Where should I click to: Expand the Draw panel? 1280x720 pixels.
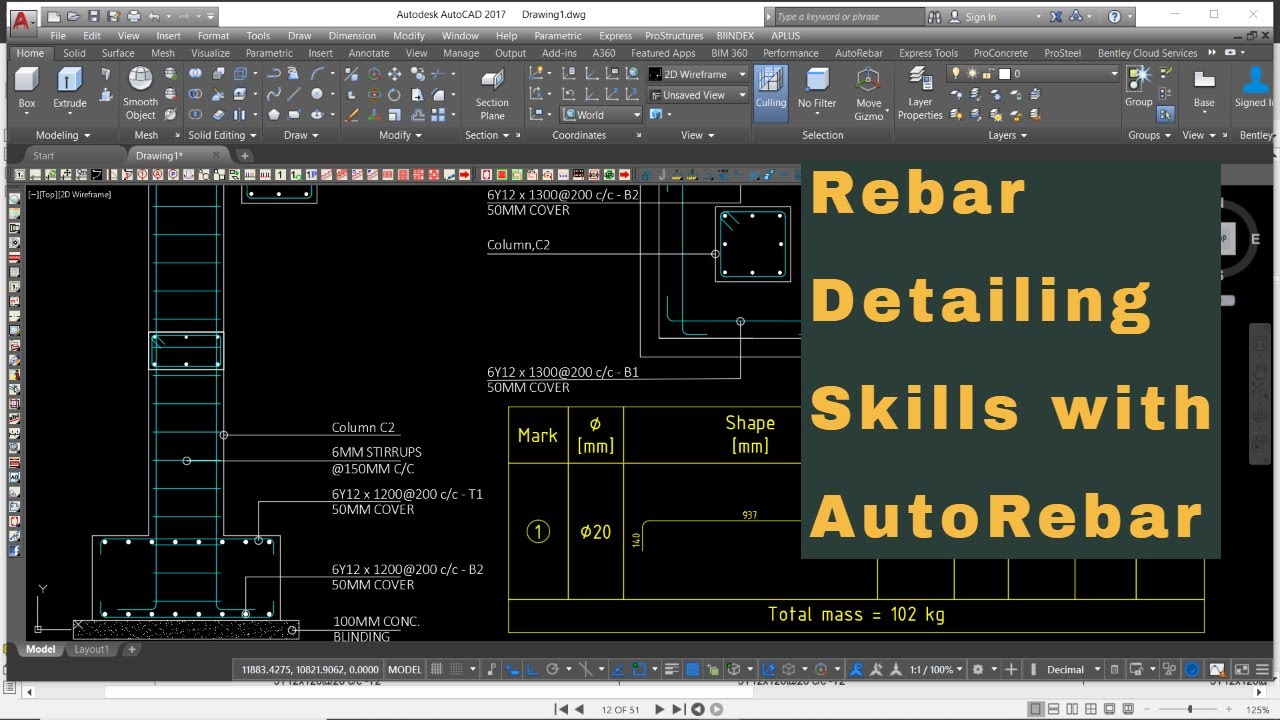tap(301, 135)
